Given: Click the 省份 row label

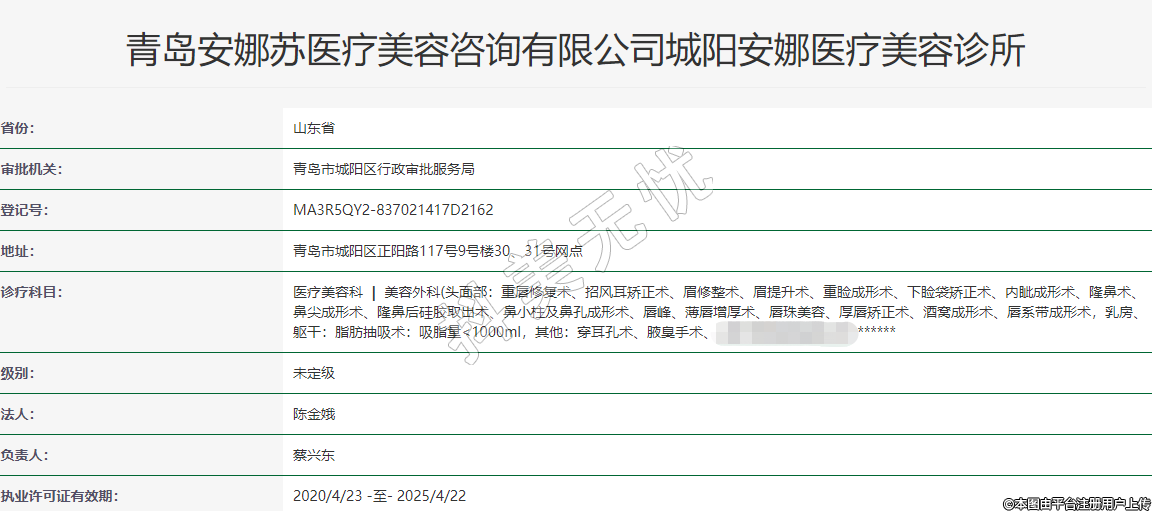Looking at the screenshot, I should click(24, 128).
